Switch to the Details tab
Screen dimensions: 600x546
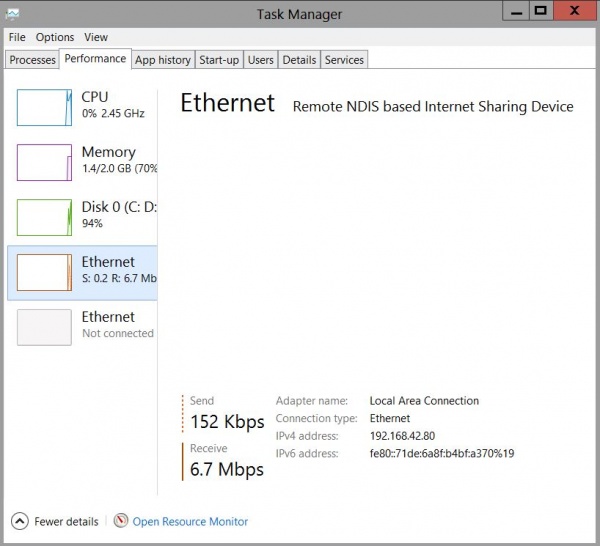299,60
